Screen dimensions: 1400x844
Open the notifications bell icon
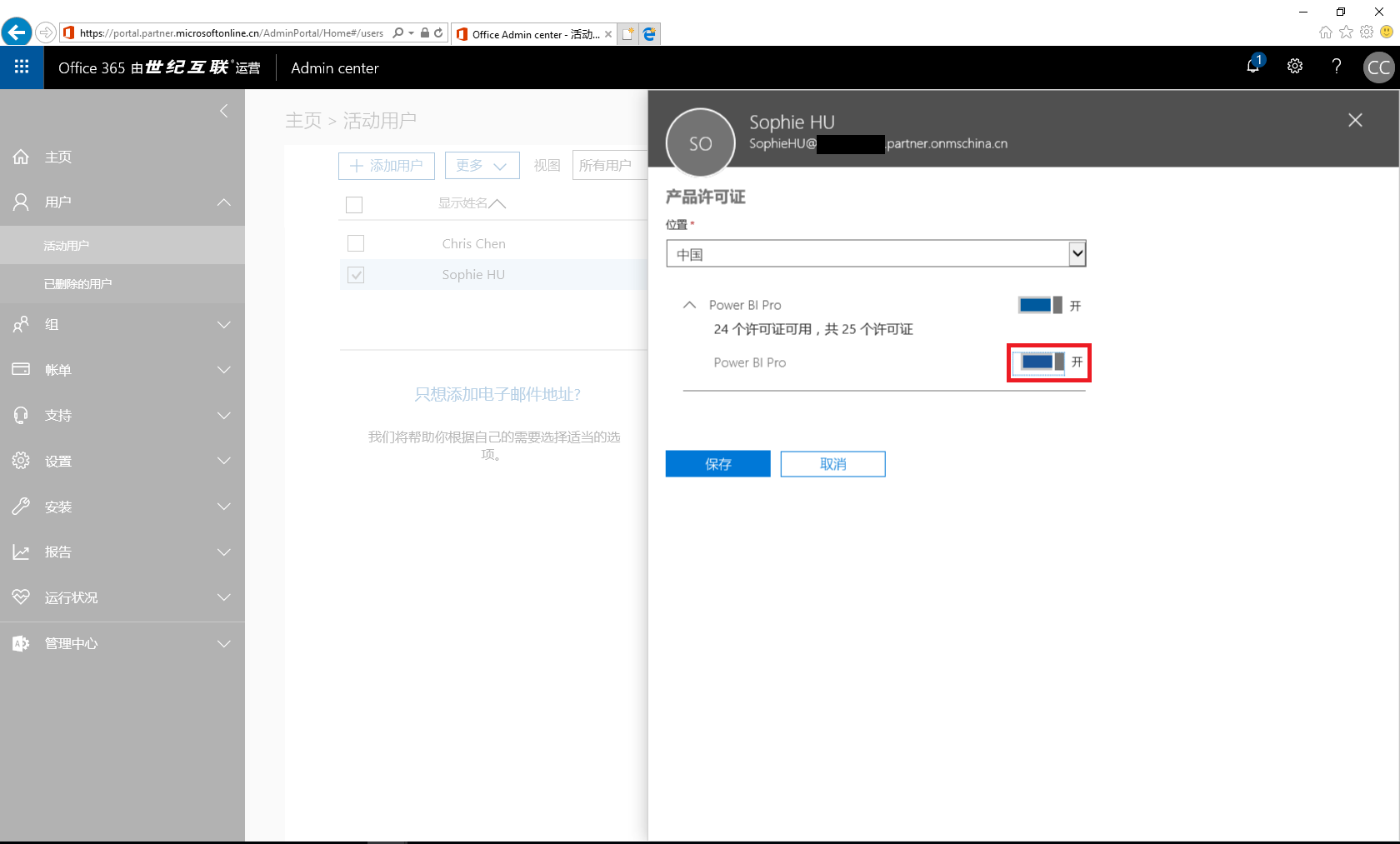click(1252, 67)
